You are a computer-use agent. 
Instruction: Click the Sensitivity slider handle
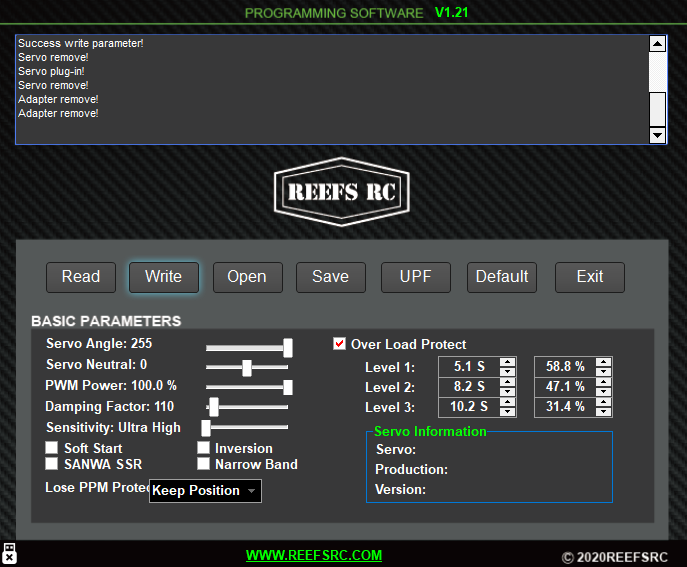click(x=206, y=428)
